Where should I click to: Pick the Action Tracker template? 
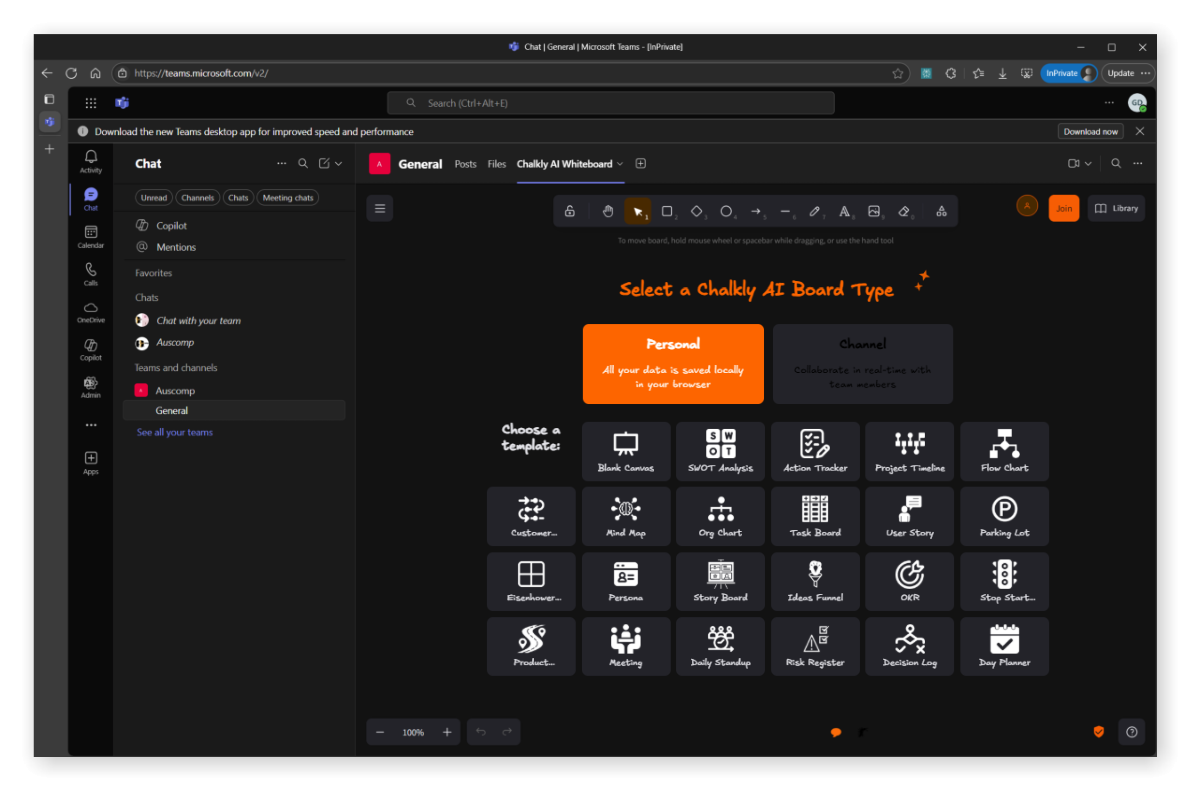pyautogui.click(x=816, y=452)
